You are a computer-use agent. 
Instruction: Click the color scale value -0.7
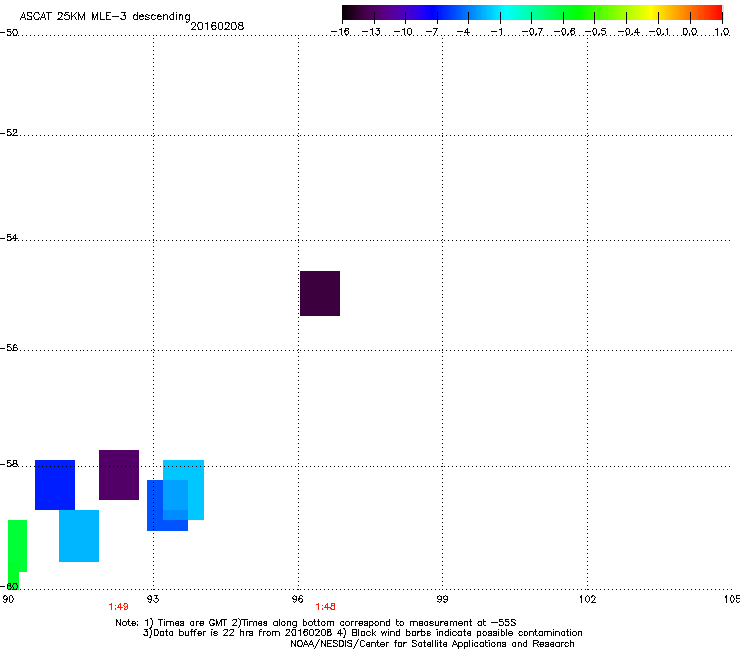533,32
